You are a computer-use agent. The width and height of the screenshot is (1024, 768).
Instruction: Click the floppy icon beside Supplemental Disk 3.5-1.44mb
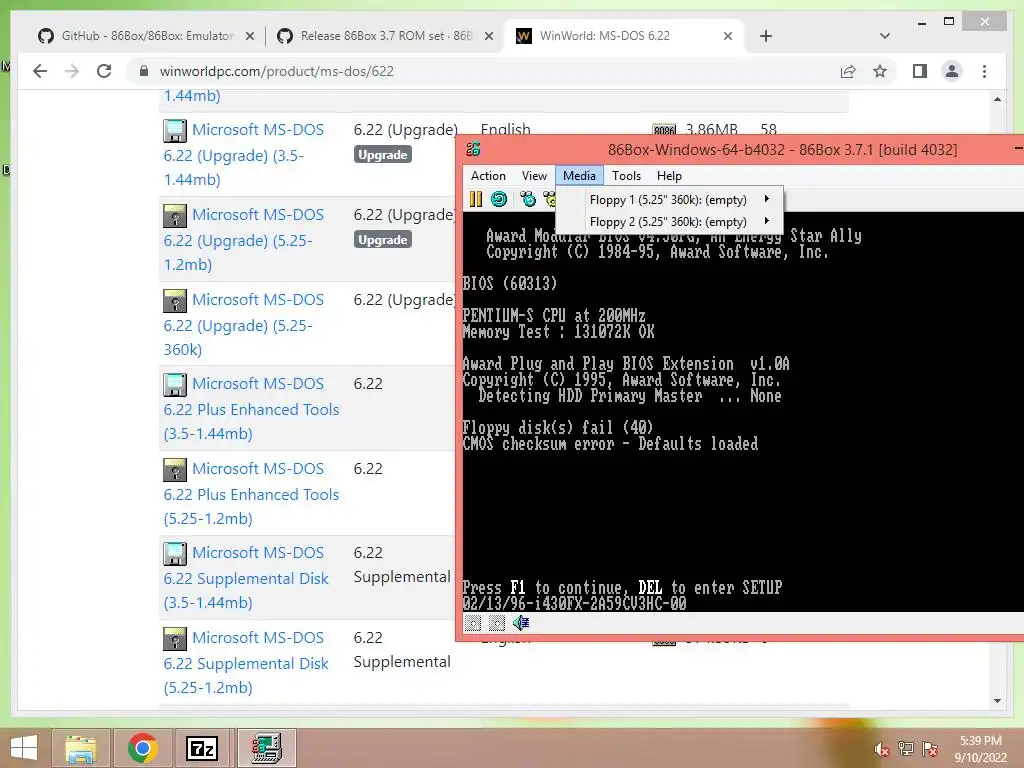[174, 554]
